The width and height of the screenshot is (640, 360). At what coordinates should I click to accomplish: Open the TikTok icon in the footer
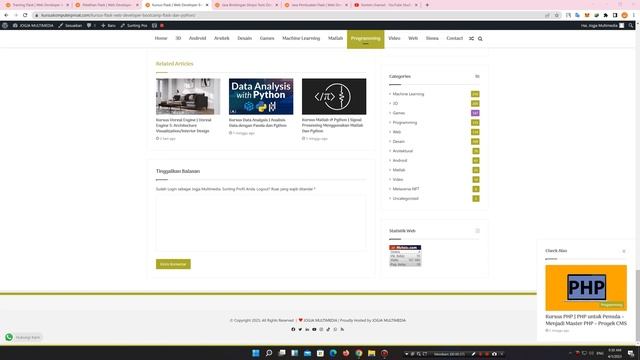tap(328, 329)
